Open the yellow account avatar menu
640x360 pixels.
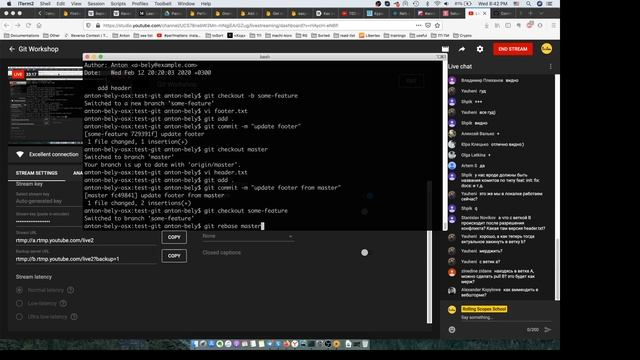pos(546,49)
